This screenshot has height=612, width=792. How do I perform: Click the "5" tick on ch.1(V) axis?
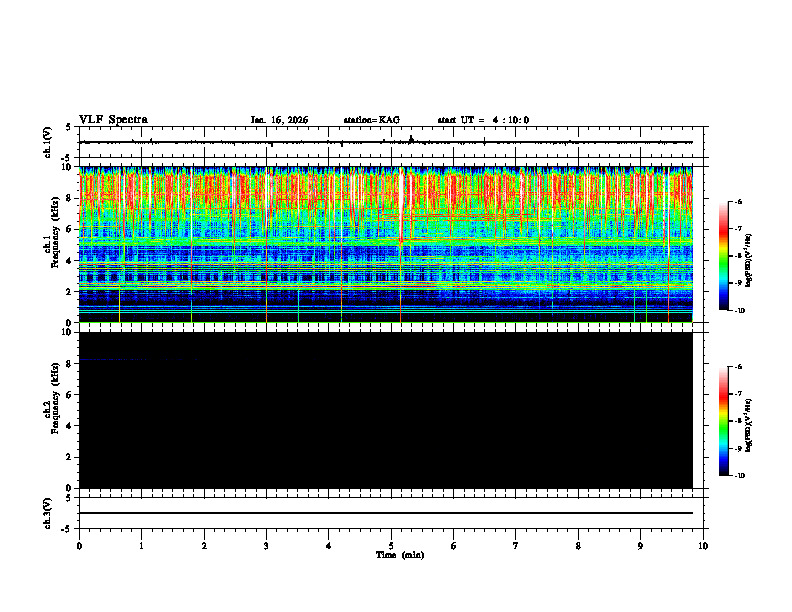click(69, 127)
